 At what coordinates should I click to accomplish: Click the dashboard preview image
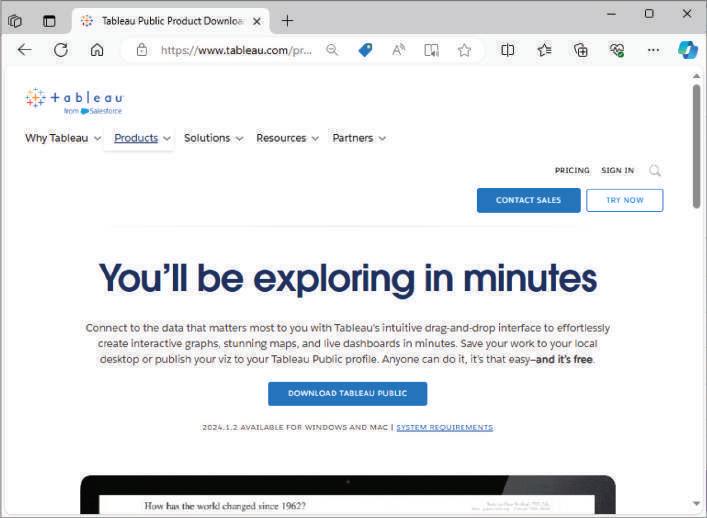[348, 494]
